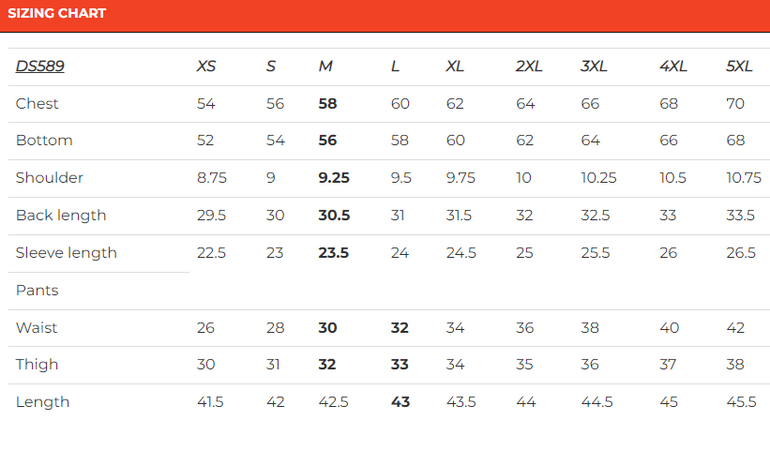Click the Back length row label
The height and width of the screenshot is (449, 770).
tap(61, 215)
